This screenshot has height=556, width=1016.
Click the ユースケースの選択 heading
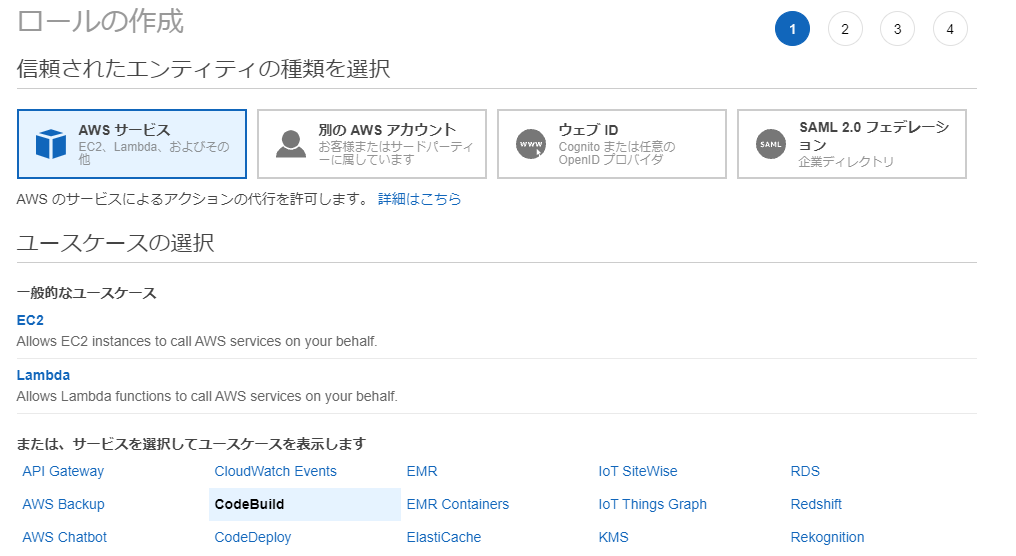coord(115,243)
